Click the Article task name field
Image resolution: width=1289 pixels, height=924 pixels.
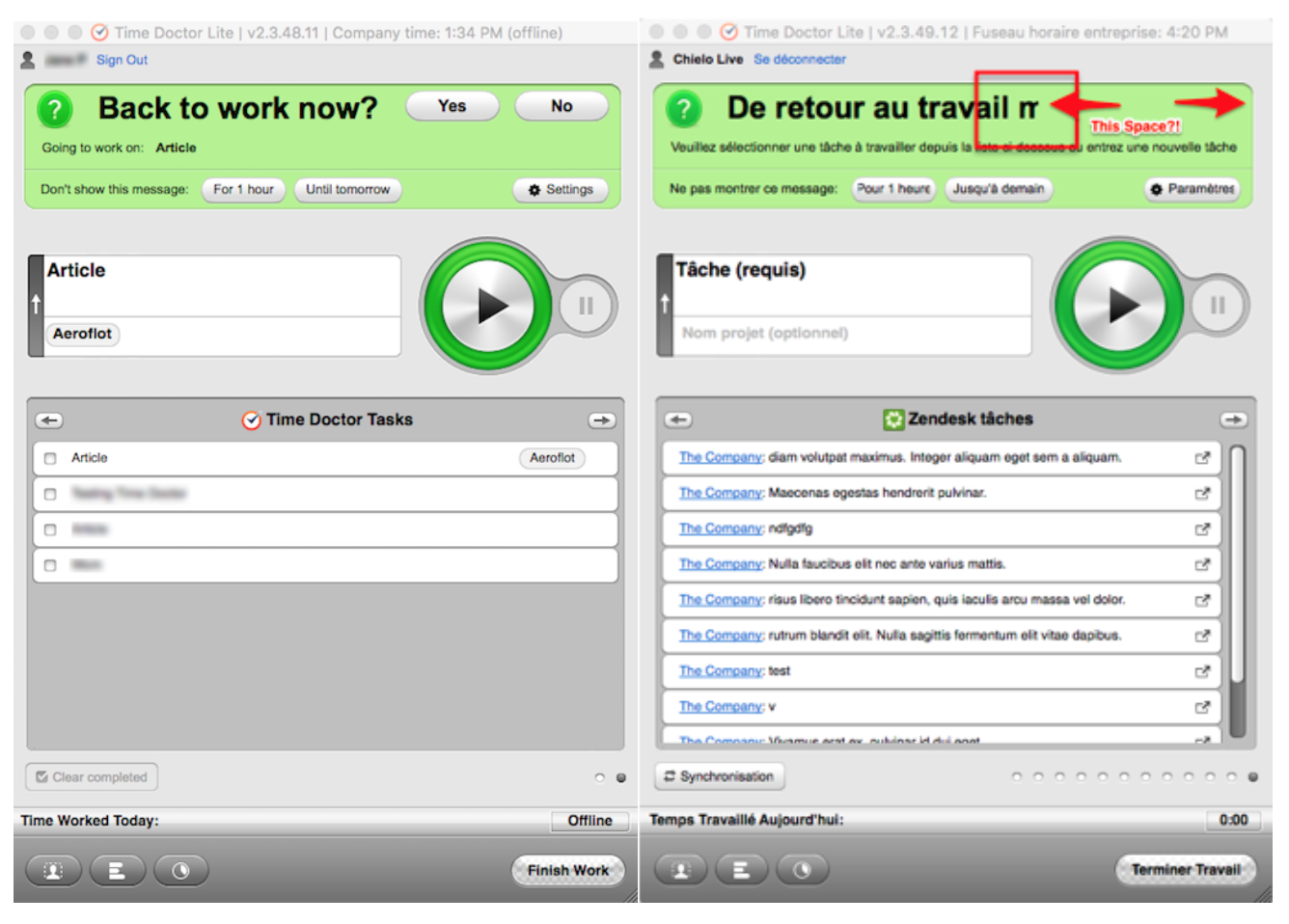coord(222,285)
